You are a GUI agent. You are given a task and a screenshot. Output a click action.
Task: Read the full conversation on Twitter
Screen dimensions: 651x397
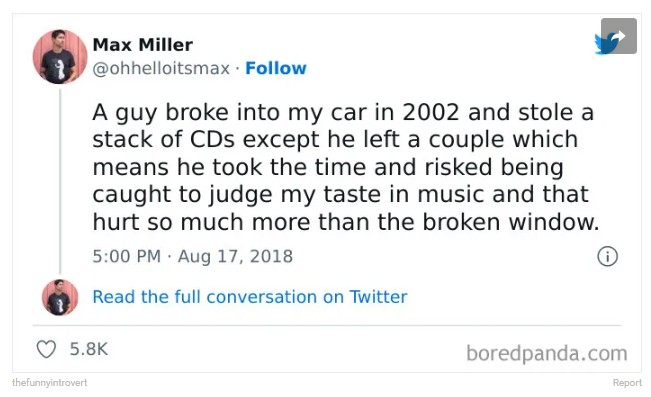pos(250,297)
